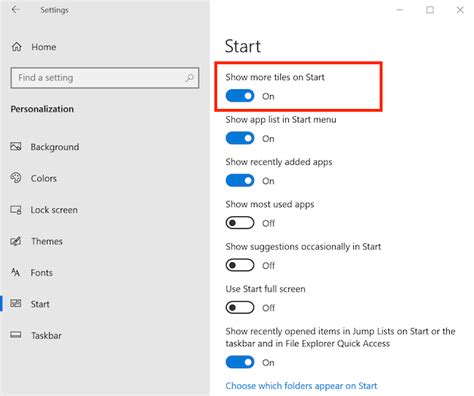
Task: Open the Colors settings page
Action: (x=44, y=178)
